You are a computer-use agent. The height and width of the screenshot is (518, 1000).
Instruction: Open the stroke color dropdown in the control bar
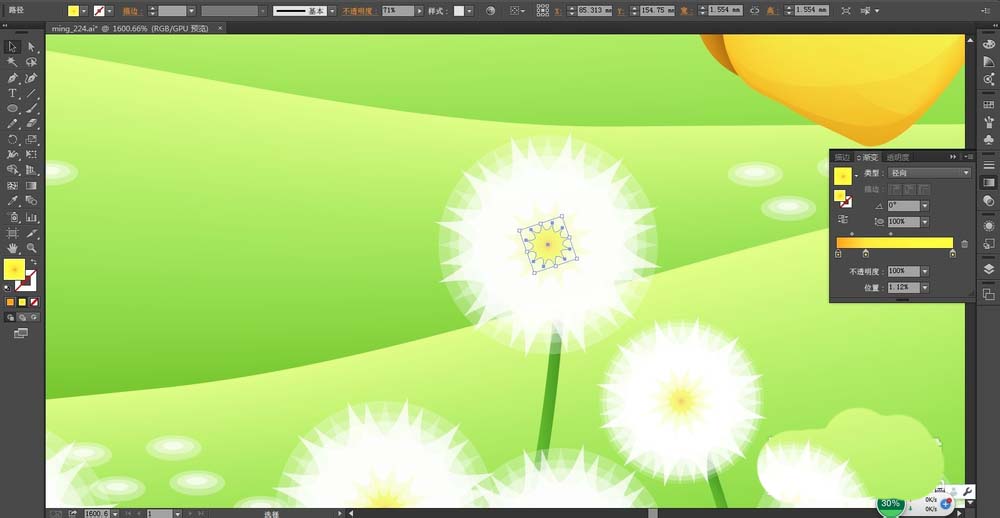[x=110, y=11]
